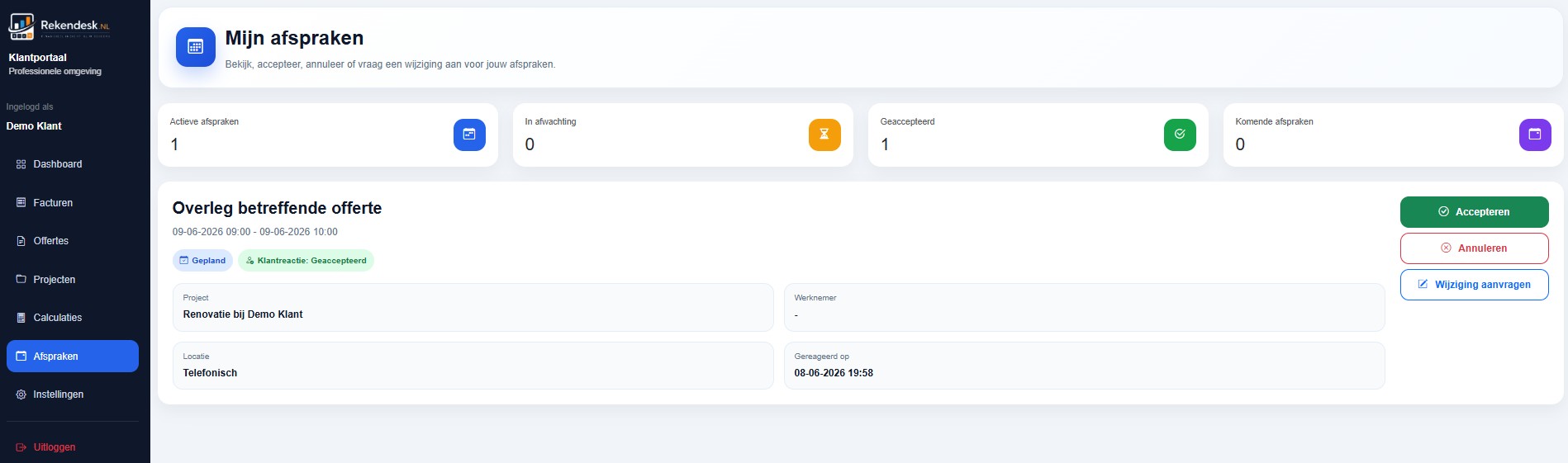The image size is (1568, 463).
Task: Open Calculaties from the sidebar
Action: (x=73, y=318)
